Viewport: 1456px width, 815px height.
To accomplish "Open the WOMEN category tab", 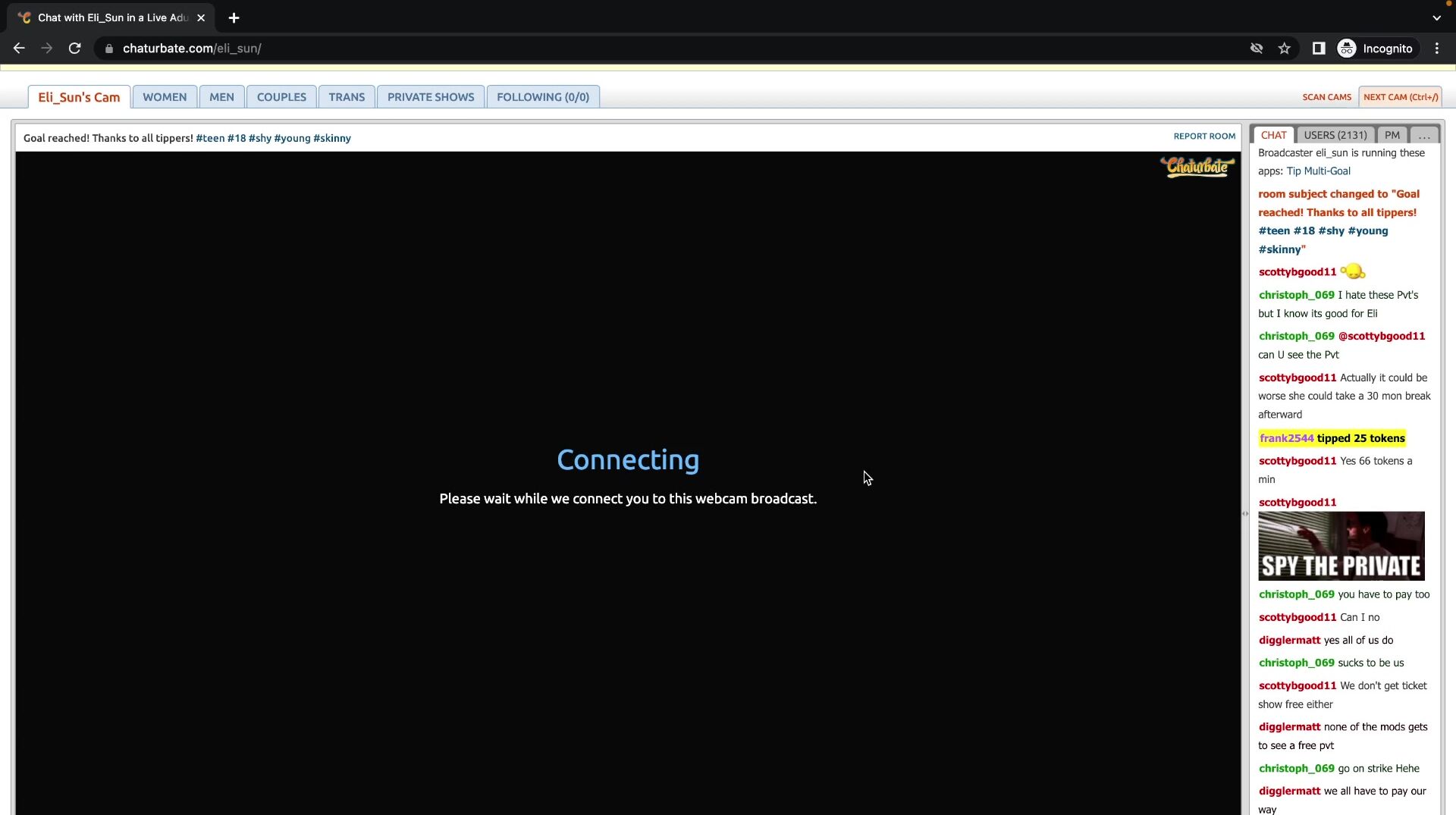I will point(165,97).
